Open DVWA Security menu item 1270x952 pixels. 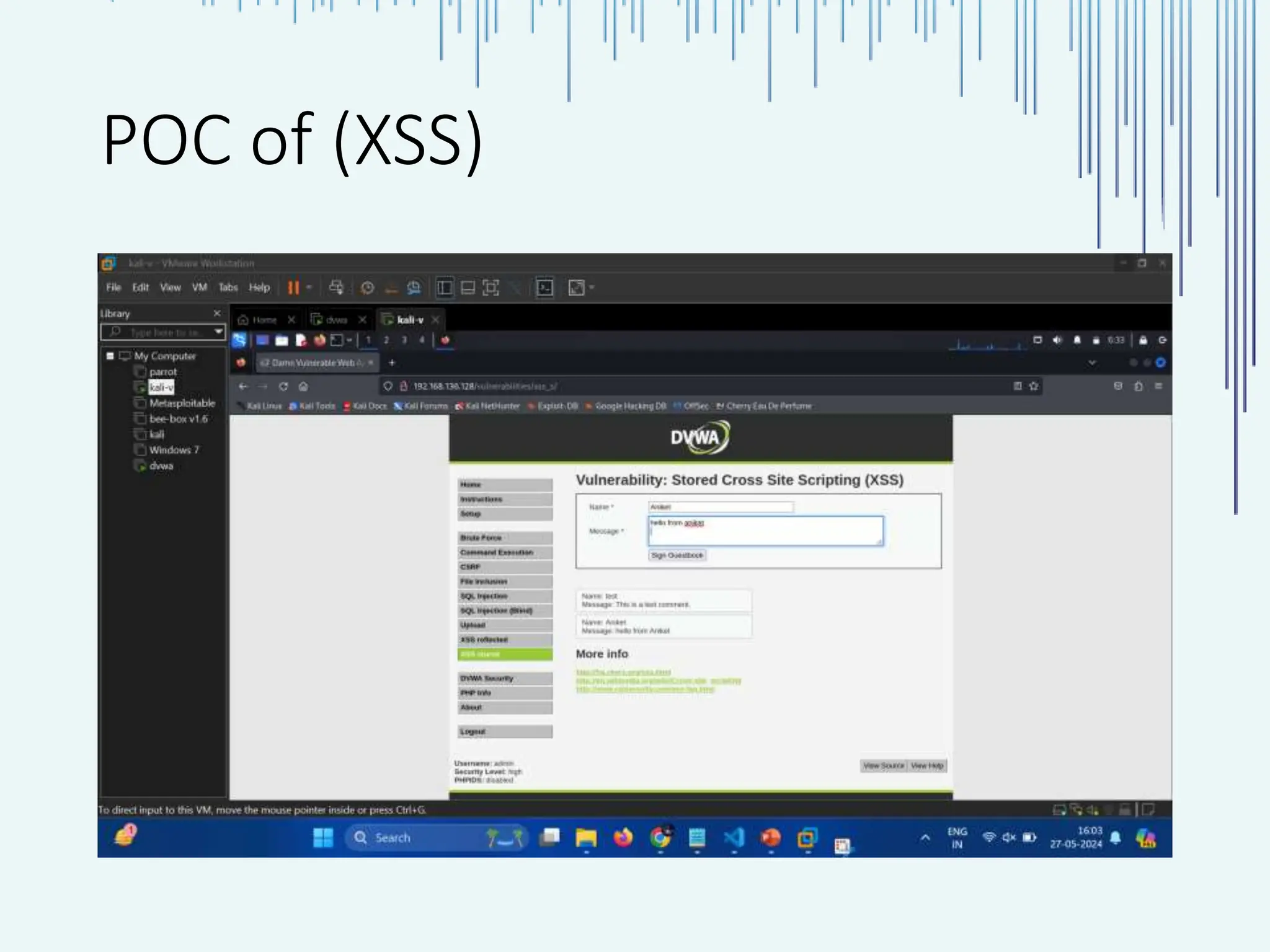tap(505, 679)
